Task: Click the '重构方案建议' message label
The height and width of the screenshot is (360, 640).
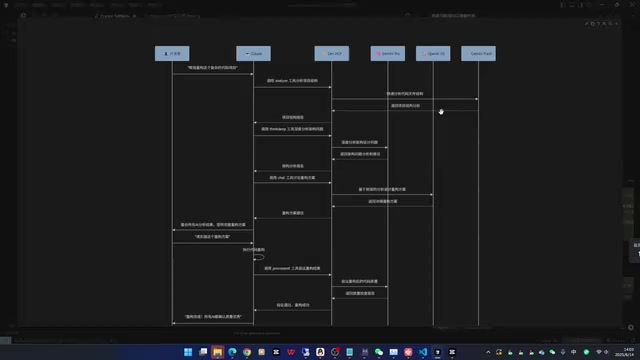Action: (293, 213)
